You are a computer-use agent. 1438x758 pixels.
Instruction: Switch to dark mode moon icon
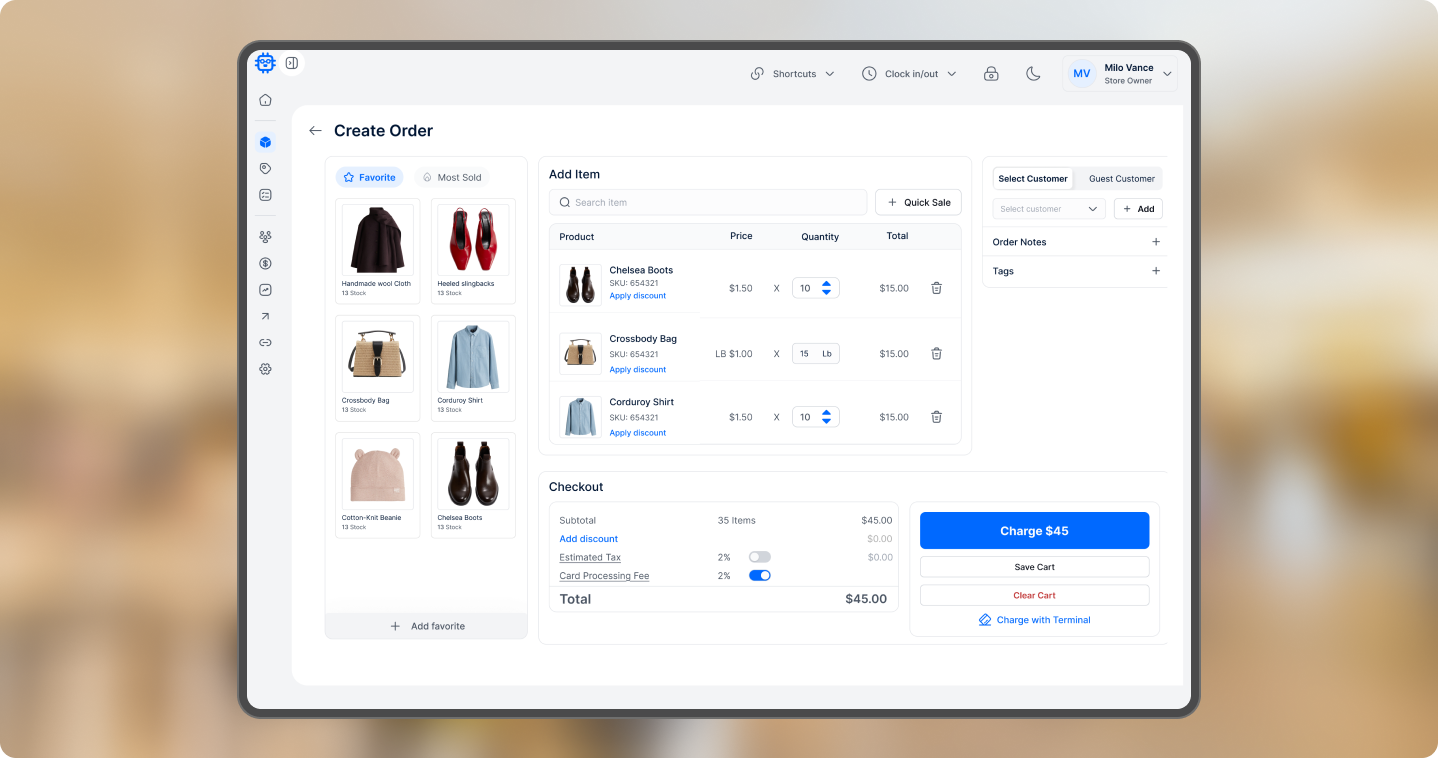1033,74
